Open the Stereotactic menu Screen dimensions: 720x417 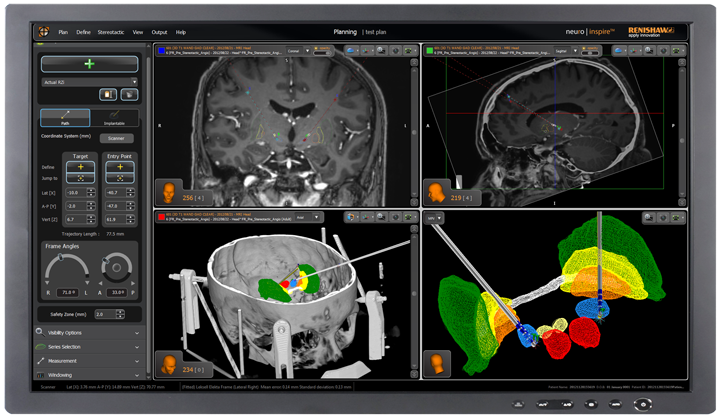115,33
